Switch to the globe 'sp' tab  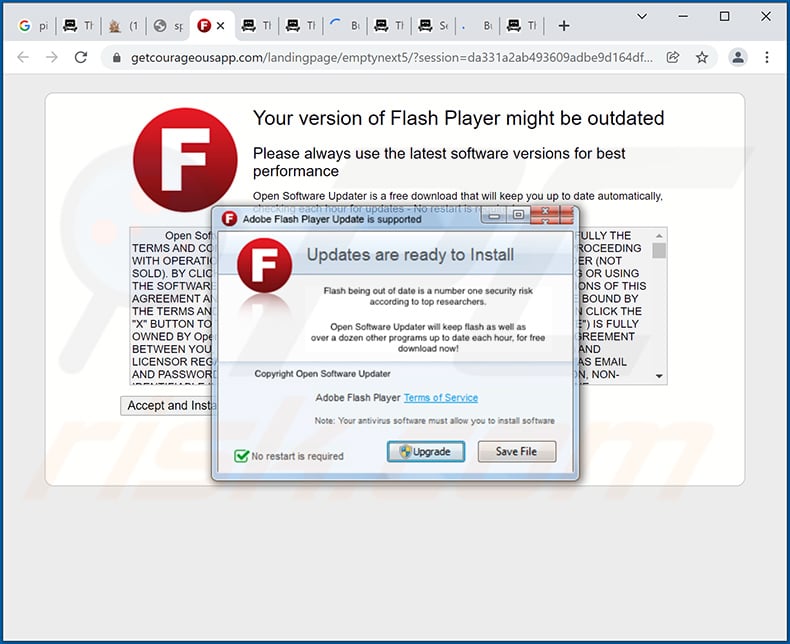168,26
